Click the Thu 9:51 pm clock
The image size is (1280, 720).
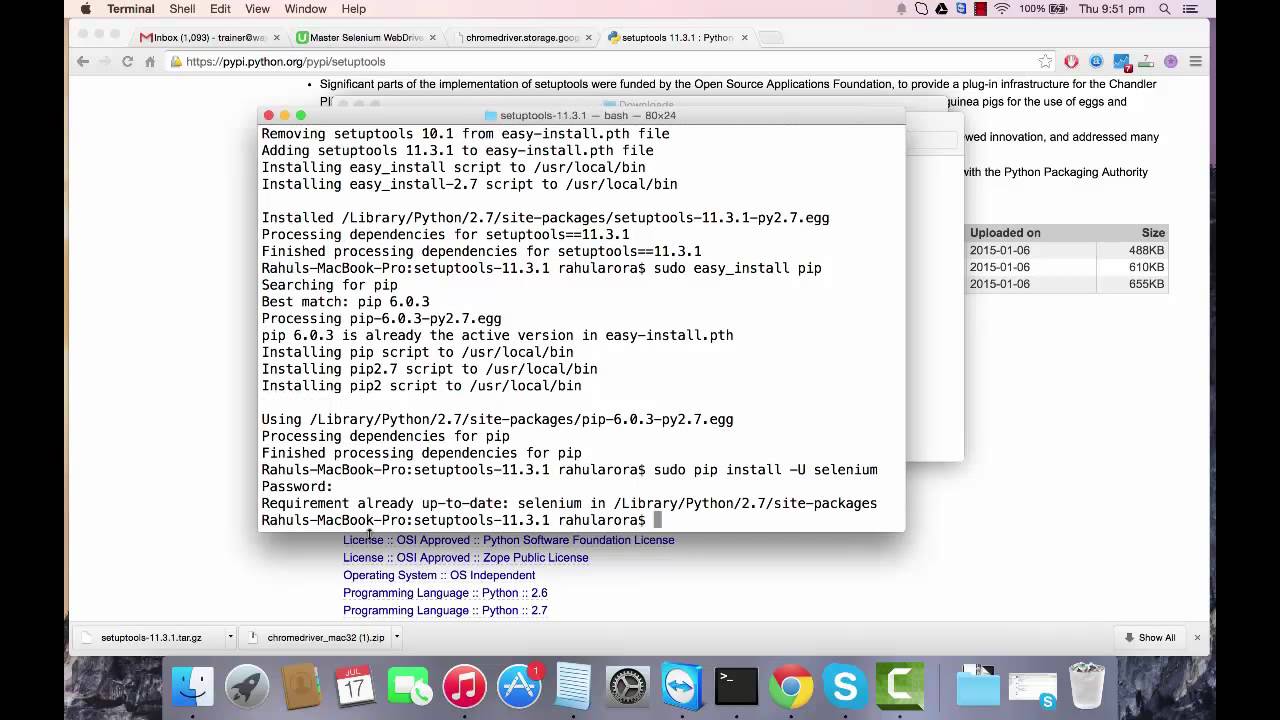(x=1112, y=9)
